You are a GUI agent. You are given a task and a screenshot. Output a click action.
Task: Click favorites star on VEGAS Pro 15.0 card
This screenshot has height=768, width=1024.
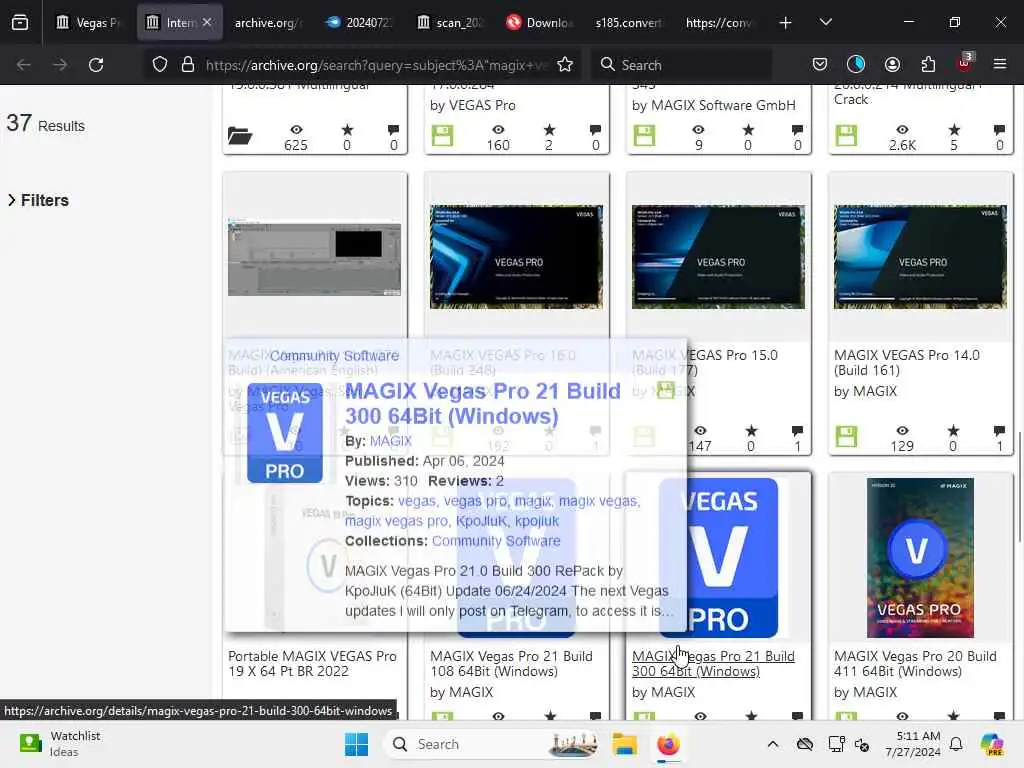[752, 430]
